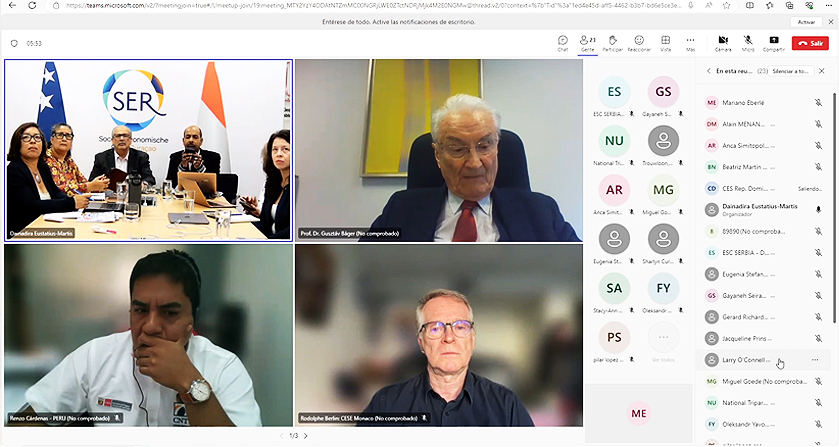
Task: Select Renzo Cárdenas PERU video tile
Action: coord(149,335)
